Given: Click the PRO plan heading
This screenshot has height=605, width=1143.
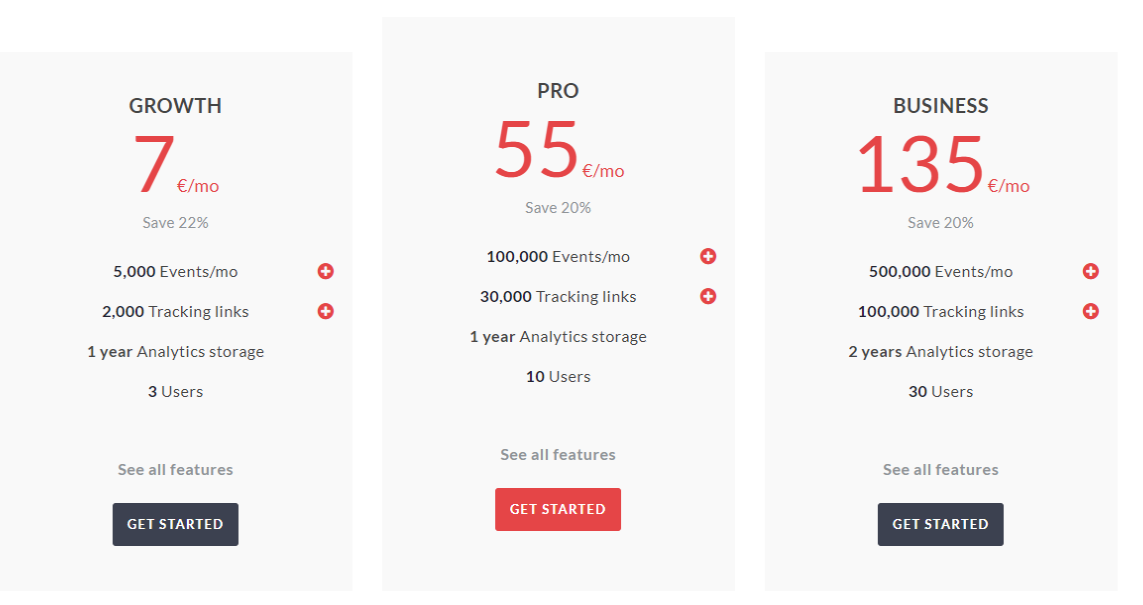Looking at the screenshot, I should pyautogui.click(x=558, y=91).
